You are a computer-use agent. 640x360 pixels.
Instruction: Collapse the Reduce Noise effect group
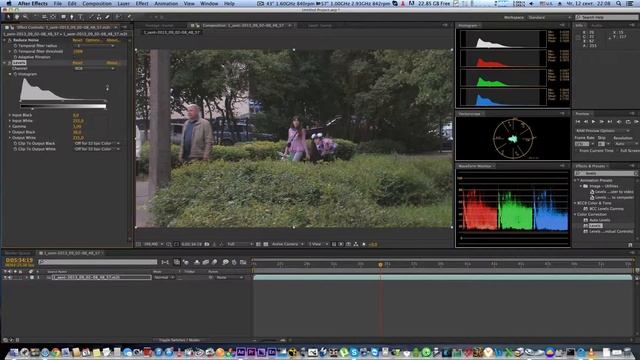pyautogui.click(x=5, y=40)
